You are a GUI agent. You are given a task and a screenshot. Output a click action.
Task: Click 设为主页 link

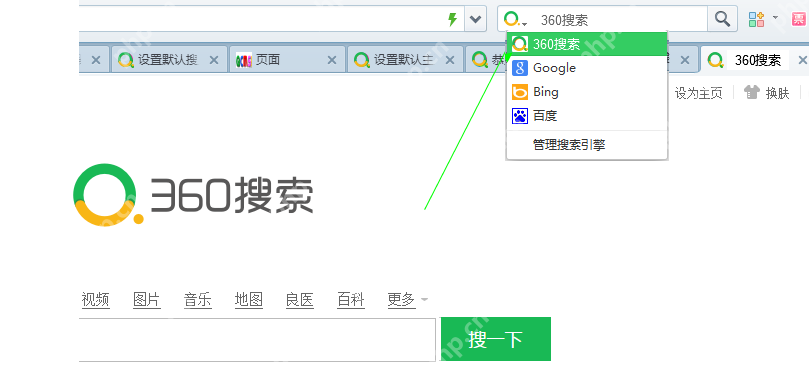click(x=699, y=93)
